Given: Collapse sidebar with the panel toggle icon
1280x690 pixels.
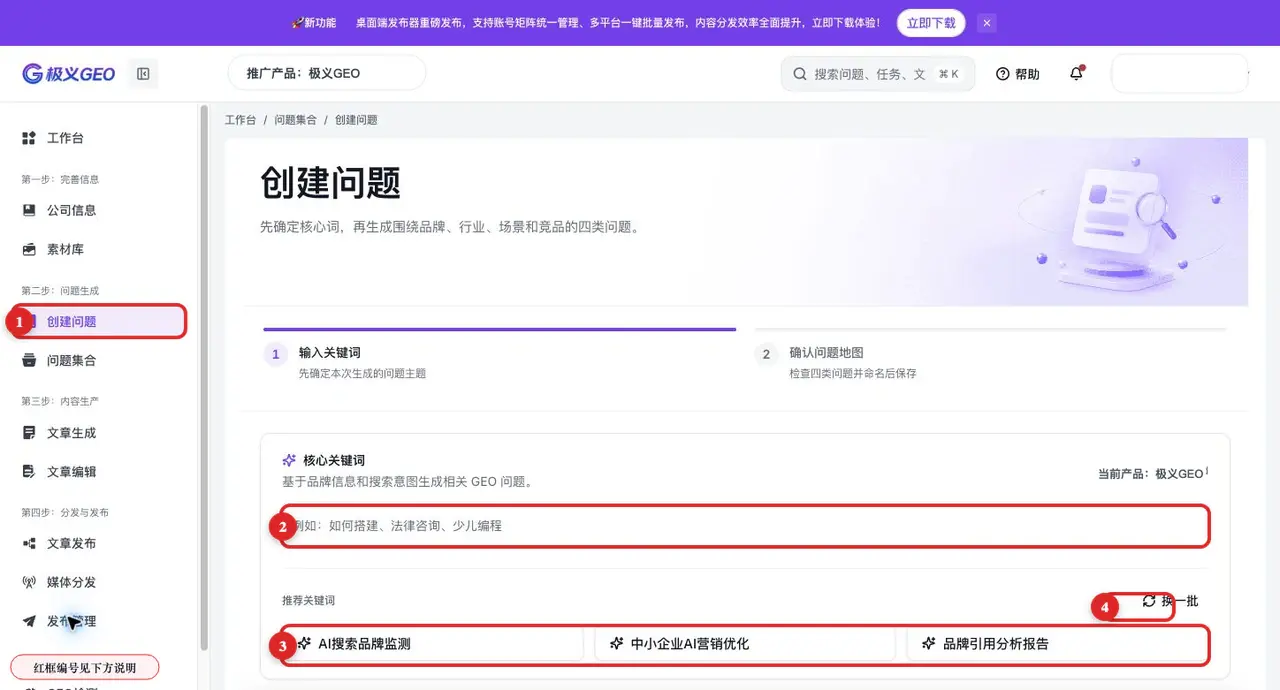Looking at the screenshot, I should (143, 74).
